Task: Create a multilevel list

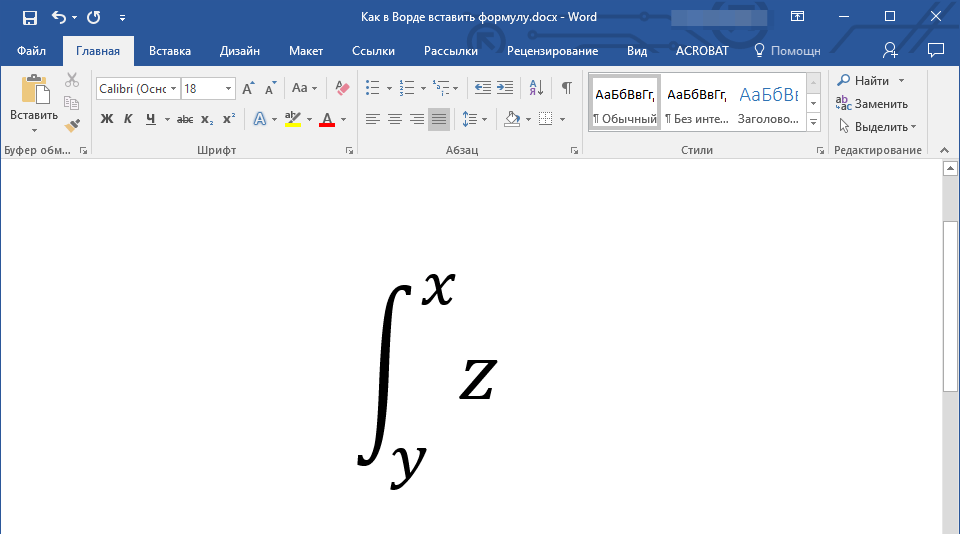Action: [441, 88]
